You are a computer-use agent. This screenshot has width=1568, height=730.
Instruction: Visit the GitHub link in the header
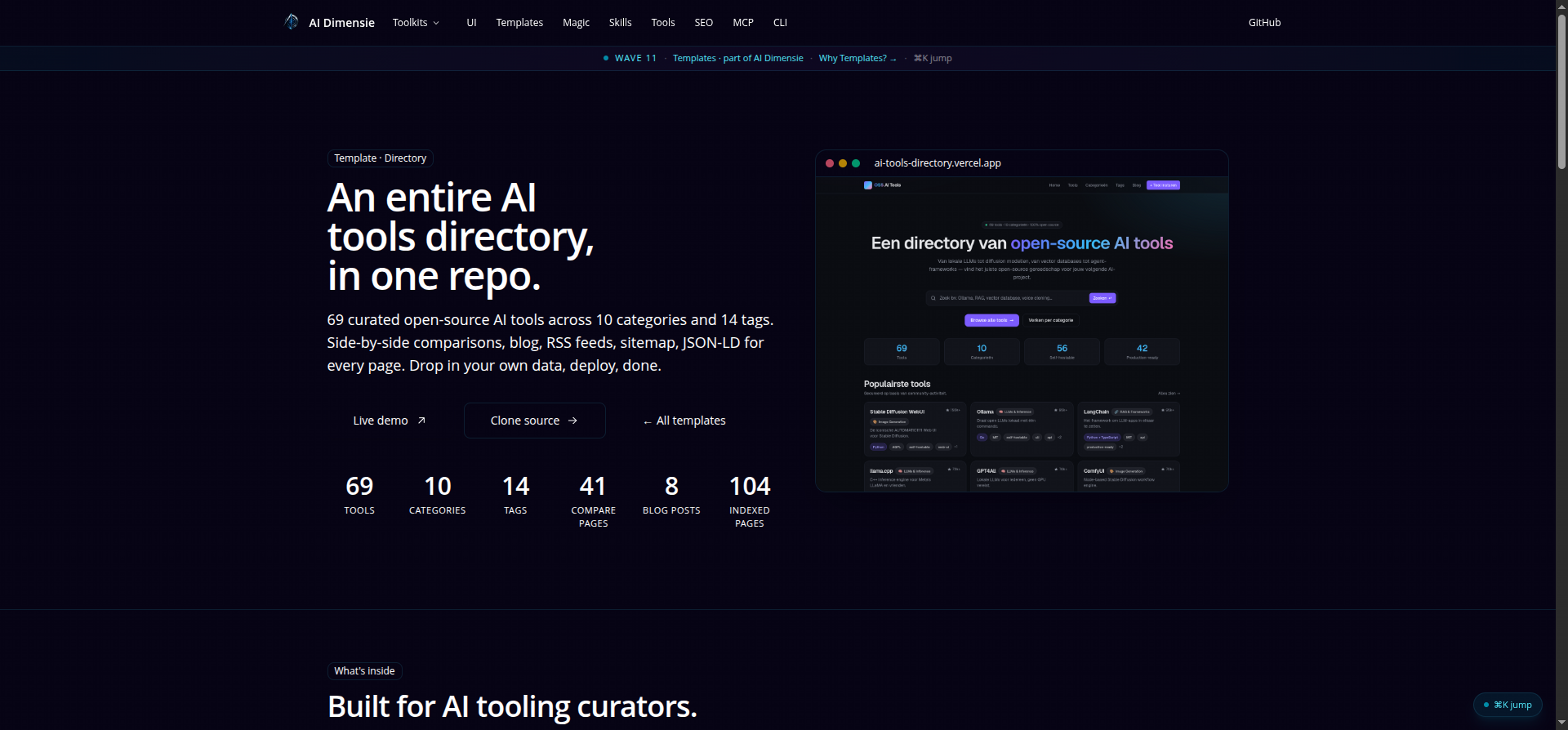[1264, 22]
